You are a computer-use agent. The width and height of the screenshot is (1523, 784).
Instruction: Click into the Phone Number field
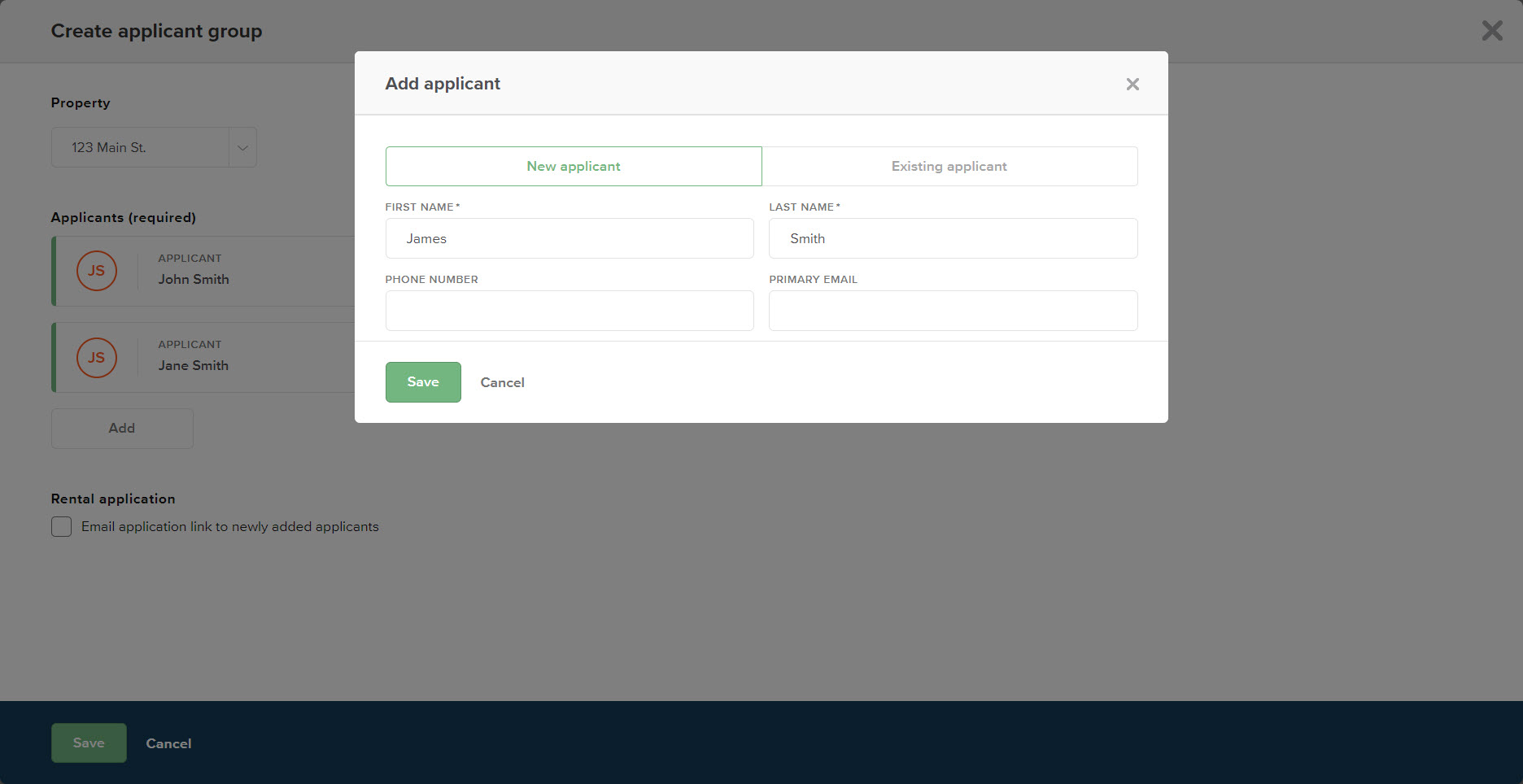(569, 311)
